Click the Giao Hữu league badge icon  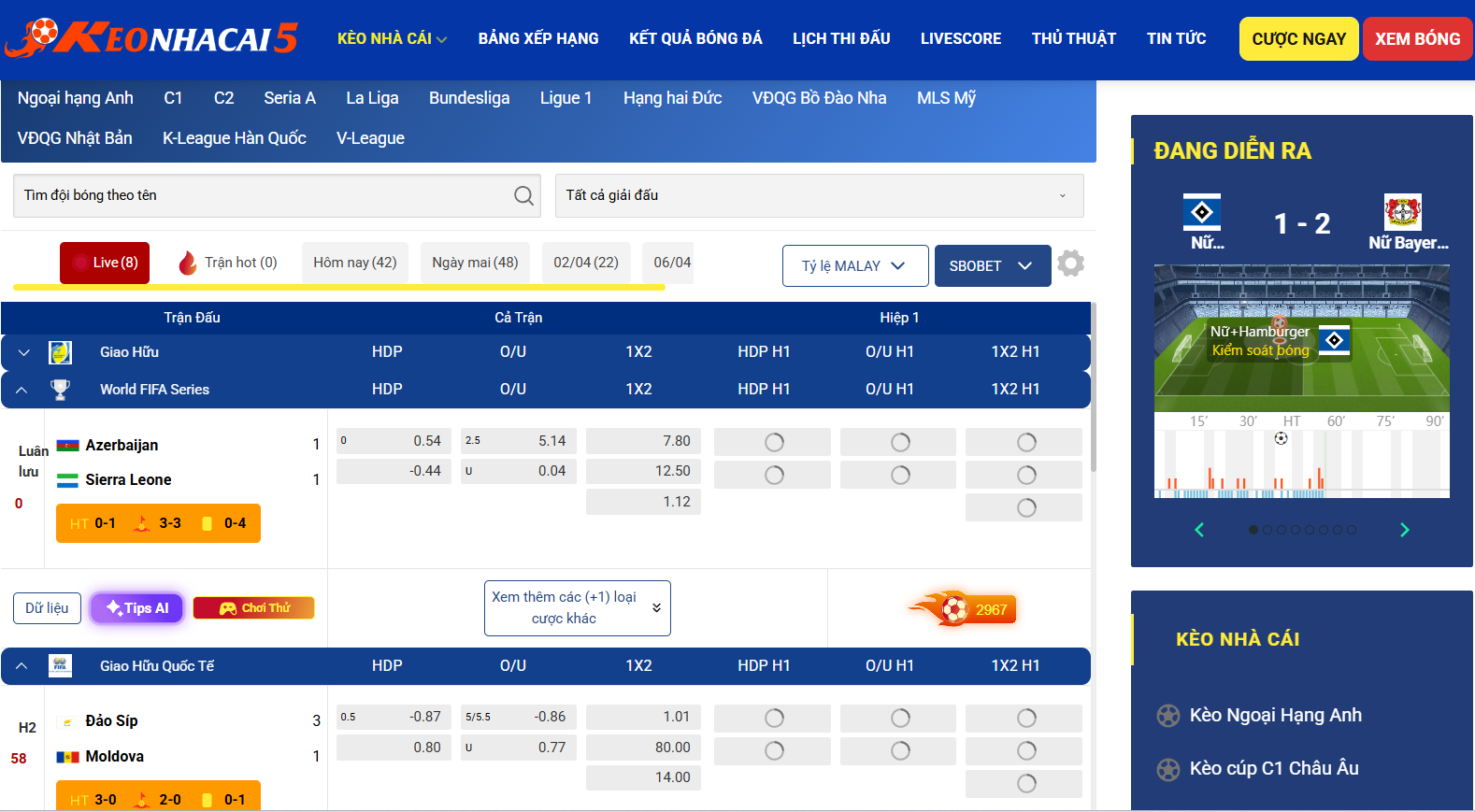pos(60,352)
